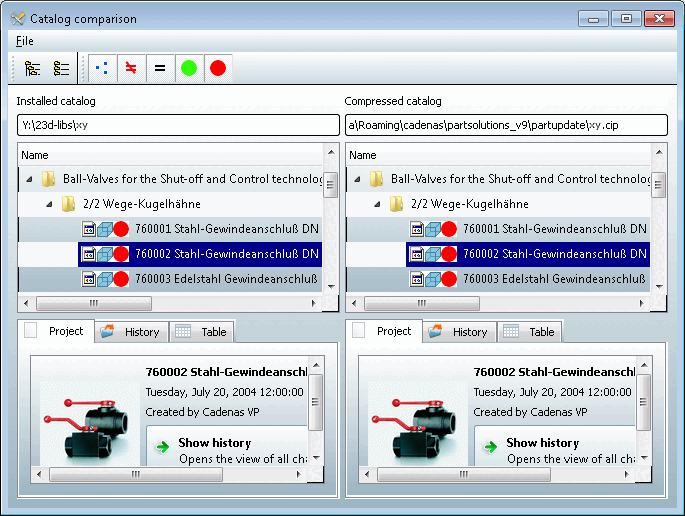
Task: Collapse Ball-Valves folder in installed catalog
Action: click(x=29, y=179)
